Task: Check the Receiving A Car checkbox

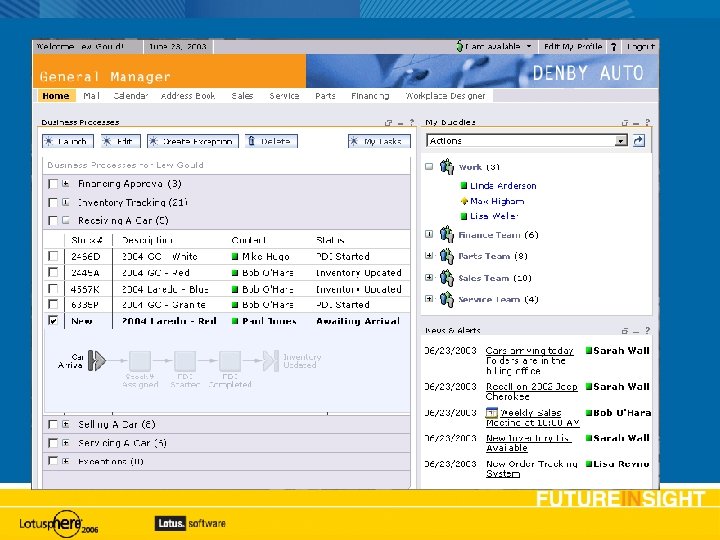Action: [53, 220]
